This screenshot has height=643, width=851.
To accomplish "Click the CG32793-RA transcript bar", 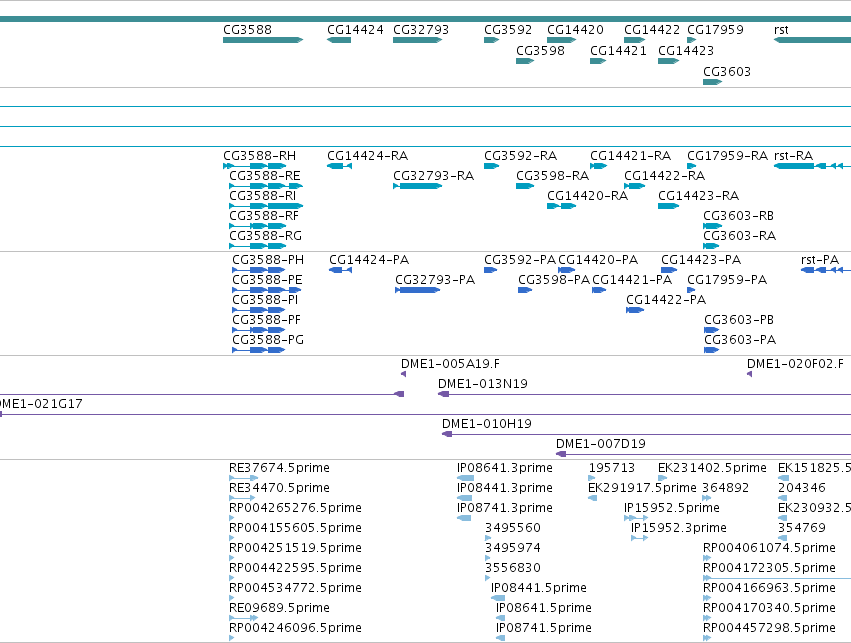I will (417, 186).
